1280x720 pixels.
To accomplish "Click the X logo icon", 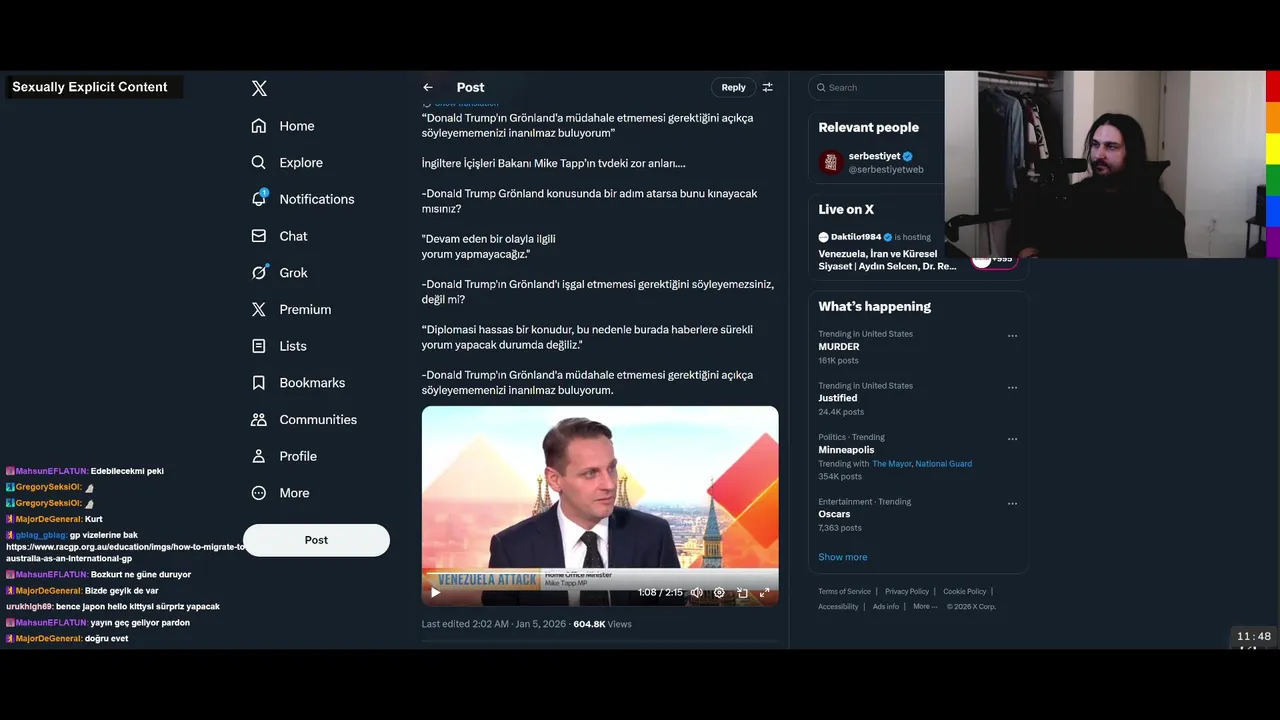I will click(259, 88).
